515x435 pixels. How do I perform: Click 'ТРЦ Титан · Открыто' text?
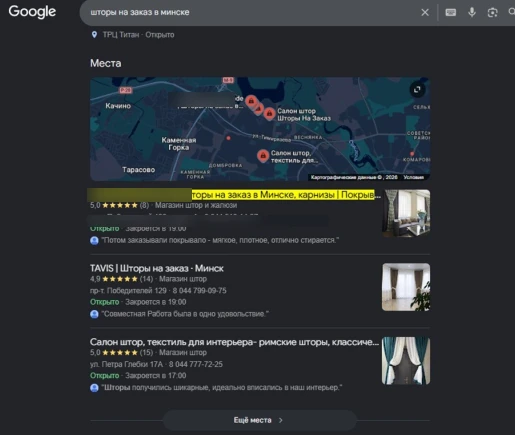pos(138,35)
